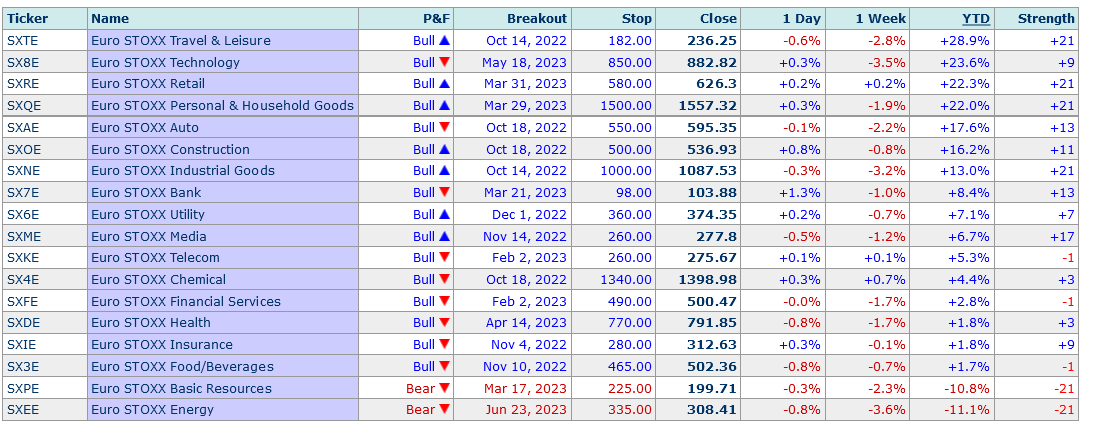Click blue up triangle in SXME row

pos(444,236)
